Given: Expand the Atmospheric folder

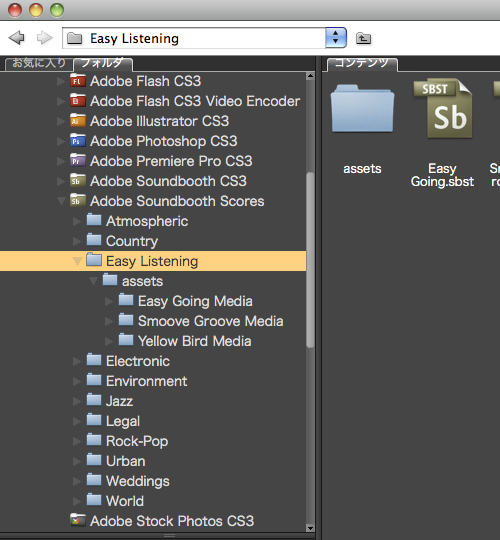Looking at the screenshot, I should point(77,221).
